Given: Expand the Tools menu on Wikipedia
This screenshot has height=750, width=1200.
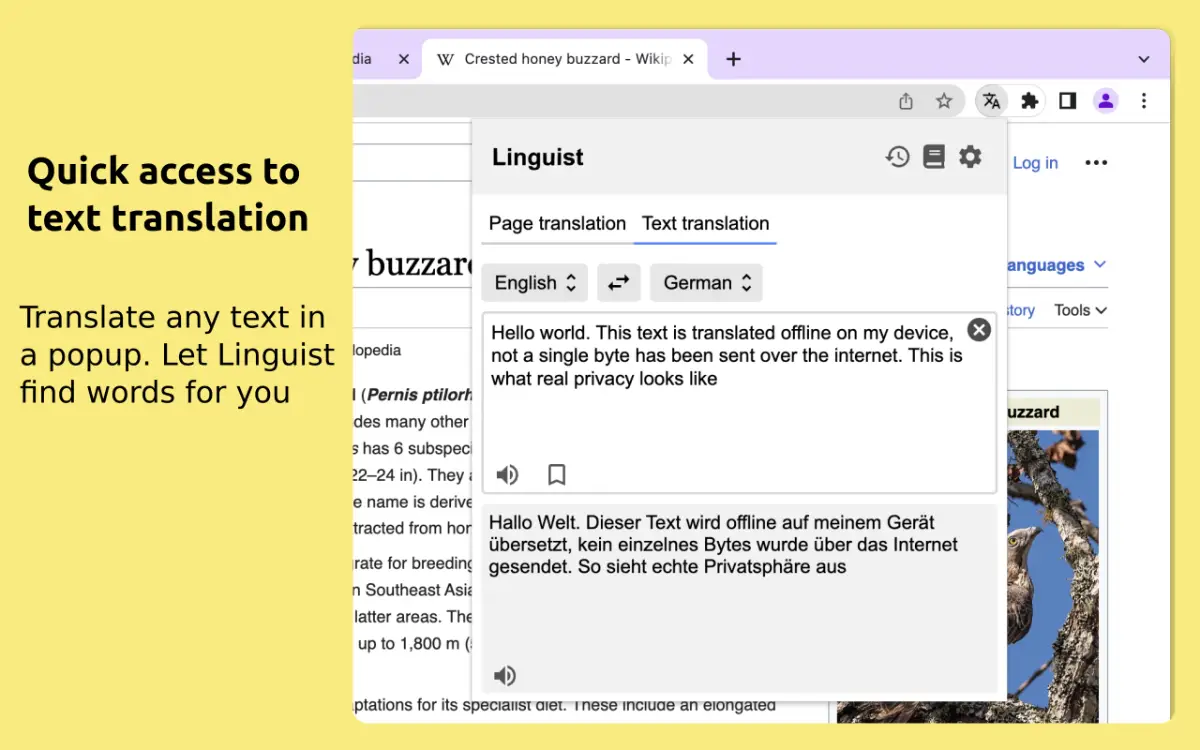Looking at the screenshot, I should 1079,310.
